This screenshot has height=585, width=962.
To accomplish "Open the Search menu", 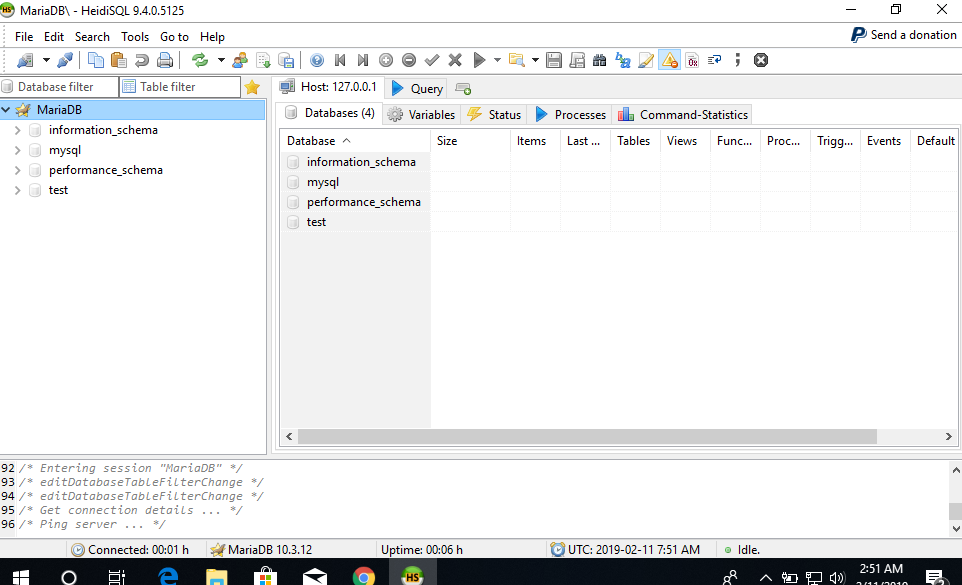I will 92,37.
